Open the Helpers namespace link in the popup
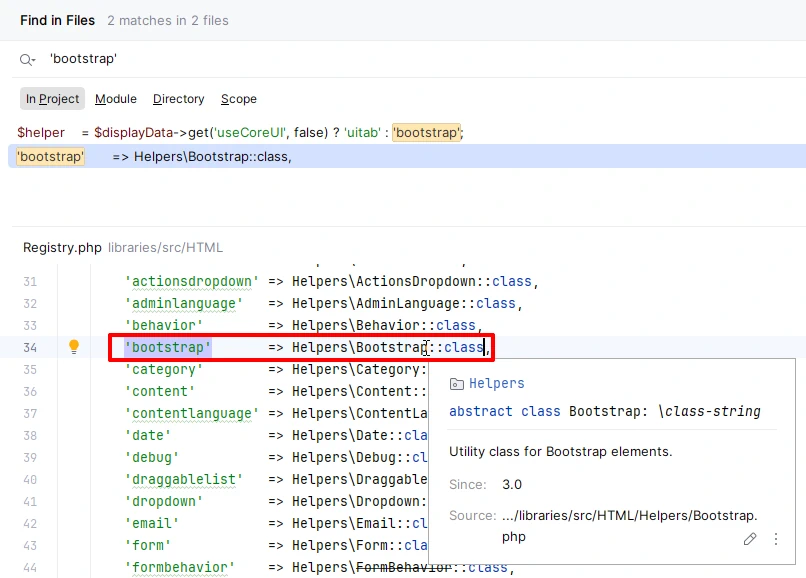The width and height of the screenshot is (806, 578). 496,383
